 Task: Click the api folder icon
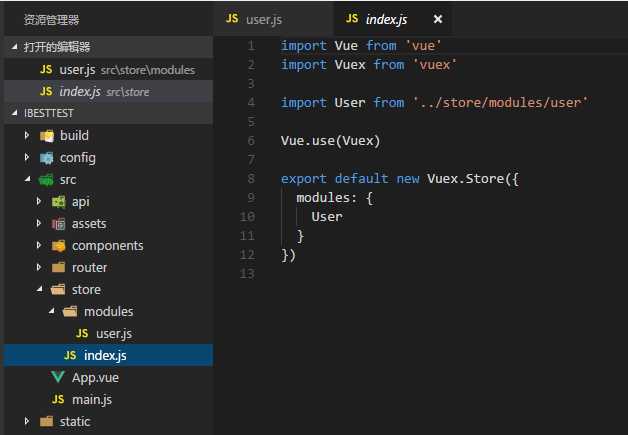click(58, 201)
